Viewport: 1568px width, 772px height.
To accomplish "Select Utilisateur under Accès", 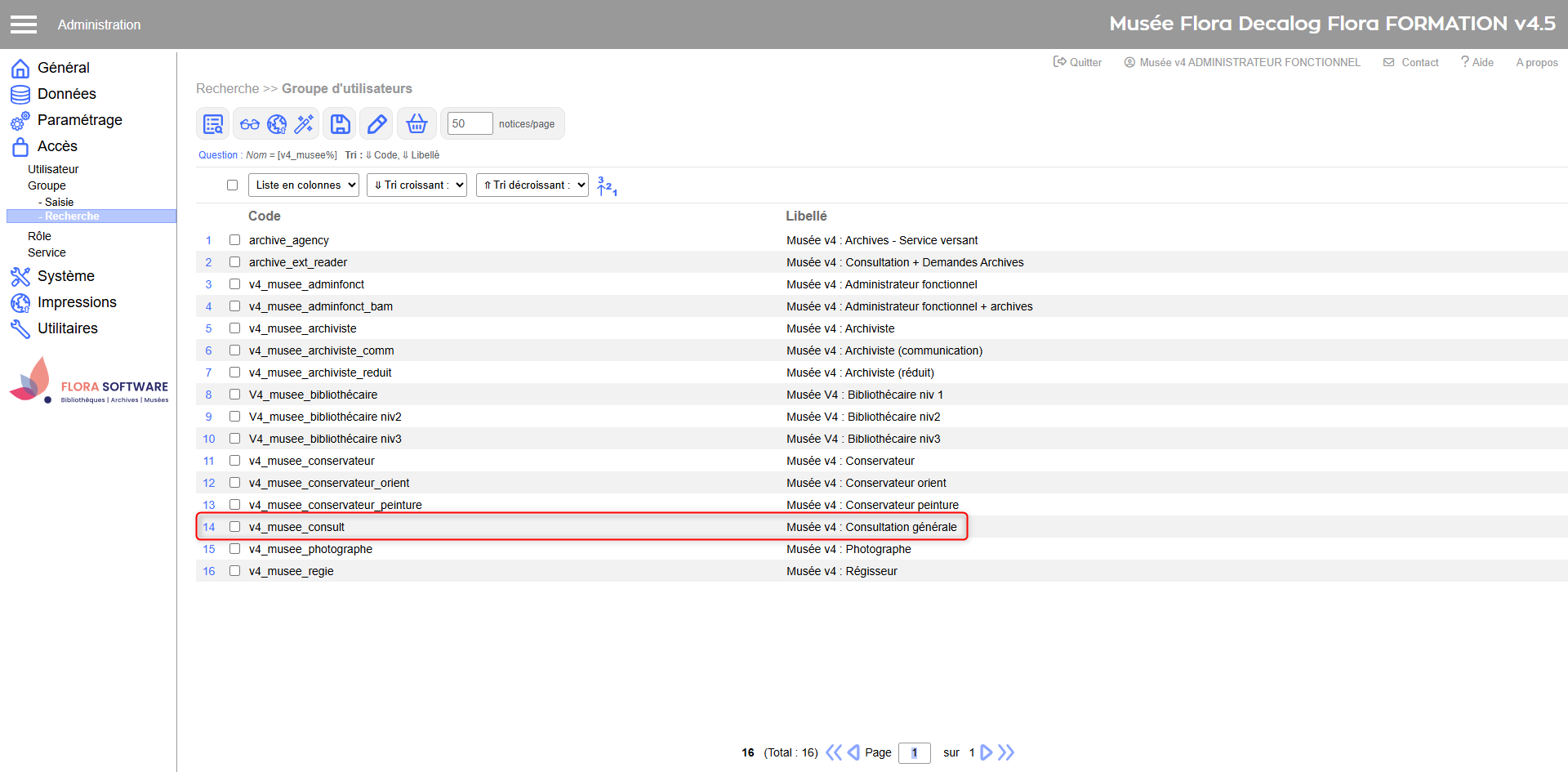I will [53, 169].
